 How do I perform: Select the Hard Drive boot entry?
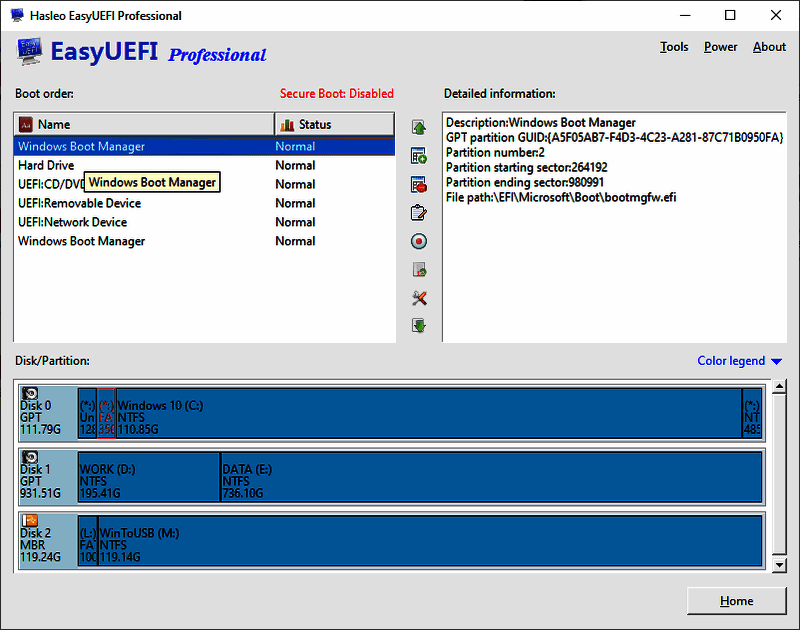coord(46,165)
